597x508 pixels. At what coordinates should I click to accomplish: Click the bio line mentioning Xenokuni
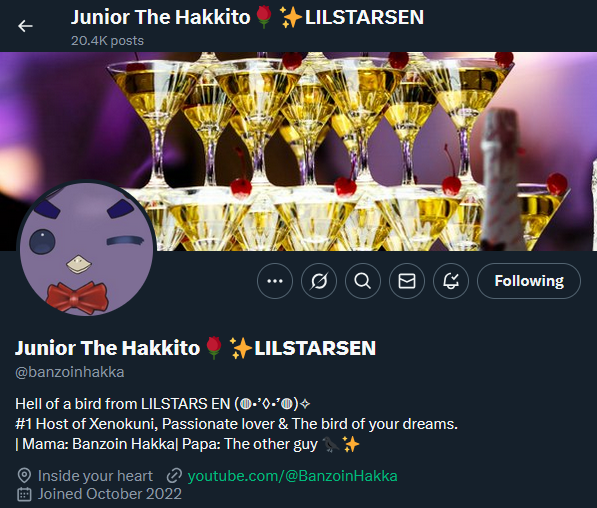coord(236,424)
